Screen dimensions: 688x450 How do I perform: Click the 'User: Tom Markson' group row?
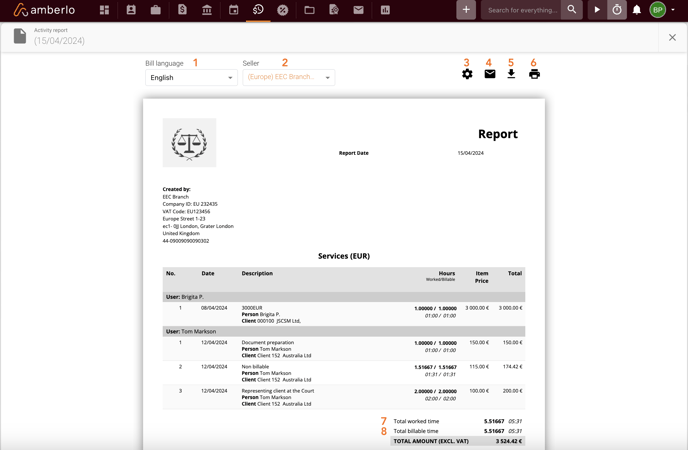tap(344, 332)
